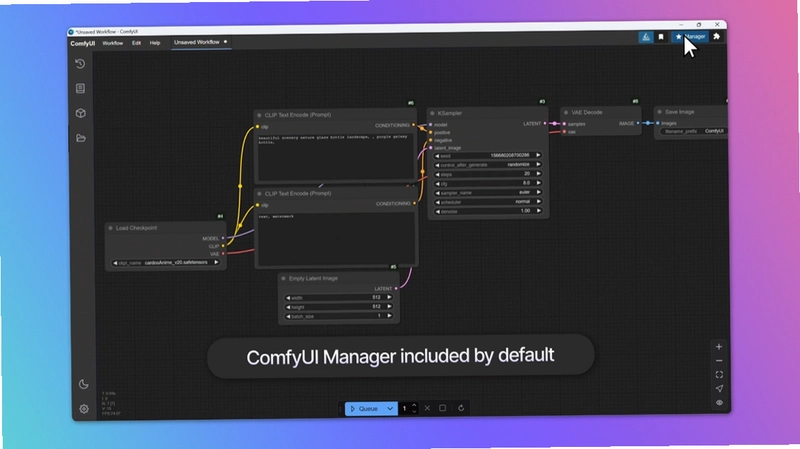The width and height of the screenshot is (800, 449).
Task: Collapse the Load Checkpoint node
Action: [111, 228]
